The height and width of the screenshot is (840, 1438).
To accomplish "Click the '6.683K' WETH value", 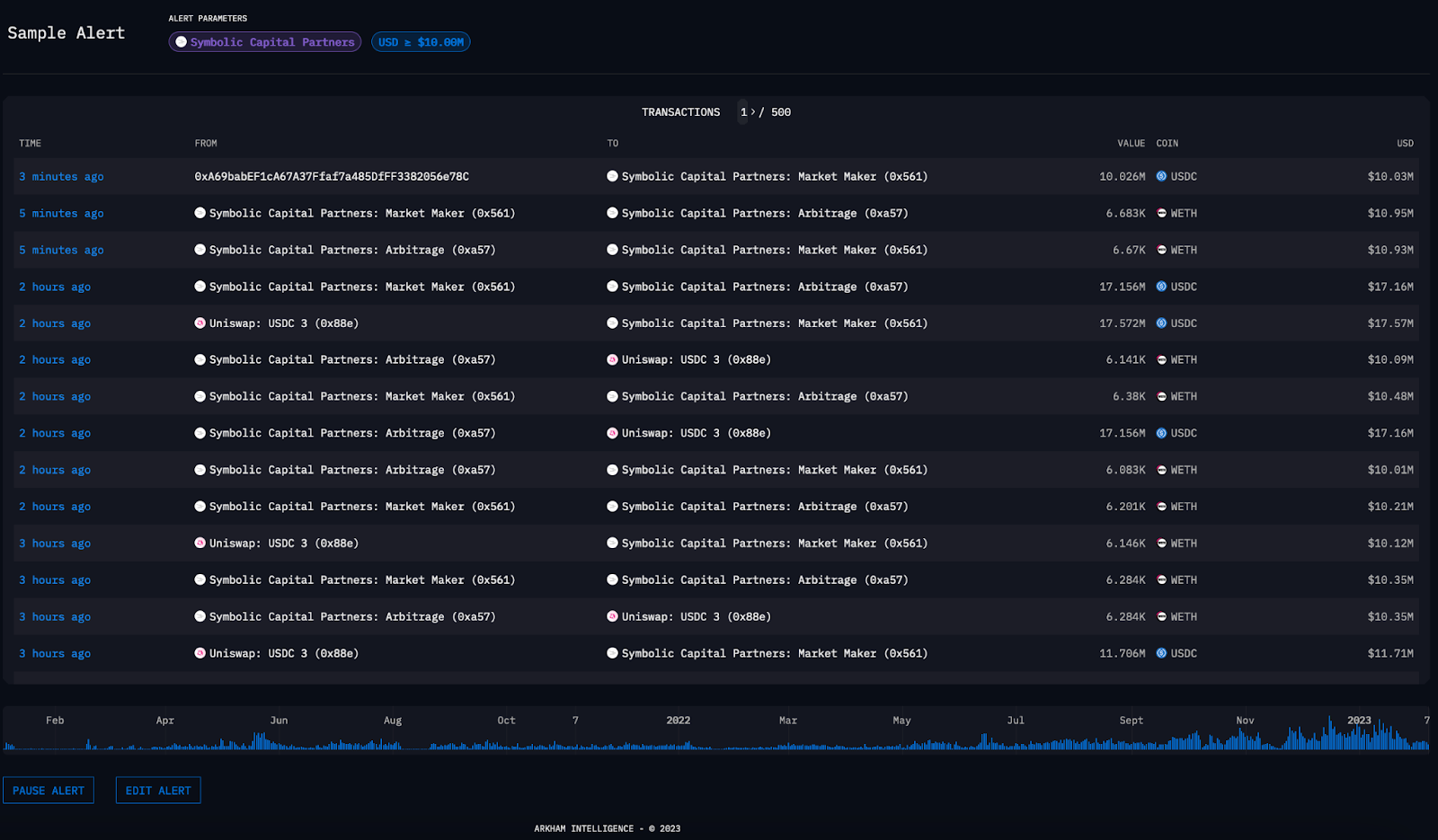I will coord(1126,214).
